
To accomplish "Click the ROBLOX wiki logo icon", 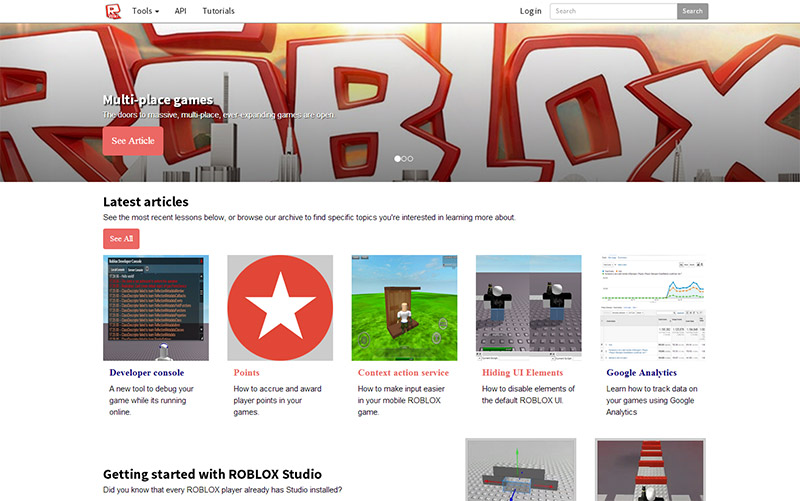I will [113, 11].
